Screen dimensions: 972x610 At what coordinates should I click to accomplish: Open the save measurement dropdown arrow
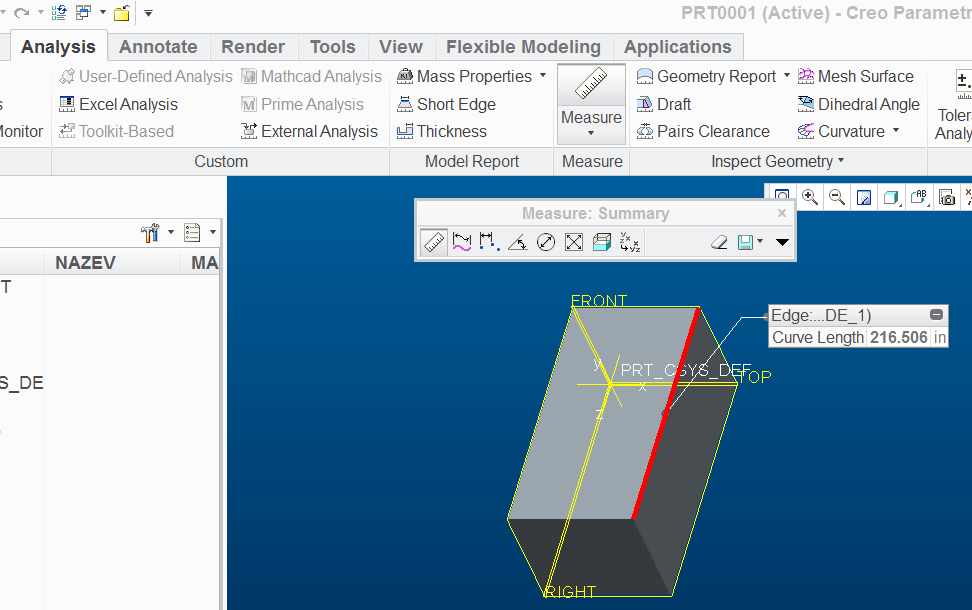pos(760,241)
